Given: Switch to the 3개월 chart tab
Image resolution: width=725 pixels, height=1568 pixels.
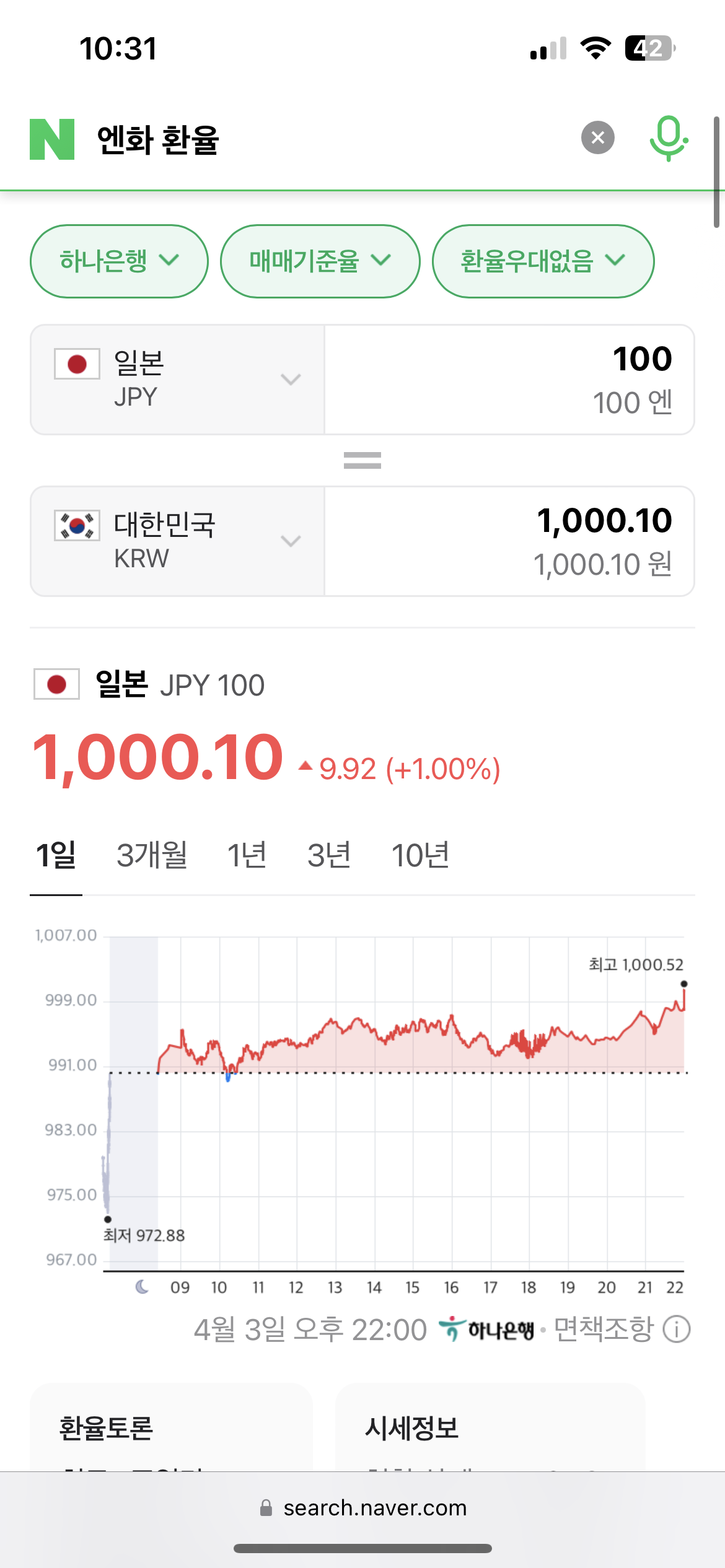Looking at the screenshot, I should (x=152, y=853).
